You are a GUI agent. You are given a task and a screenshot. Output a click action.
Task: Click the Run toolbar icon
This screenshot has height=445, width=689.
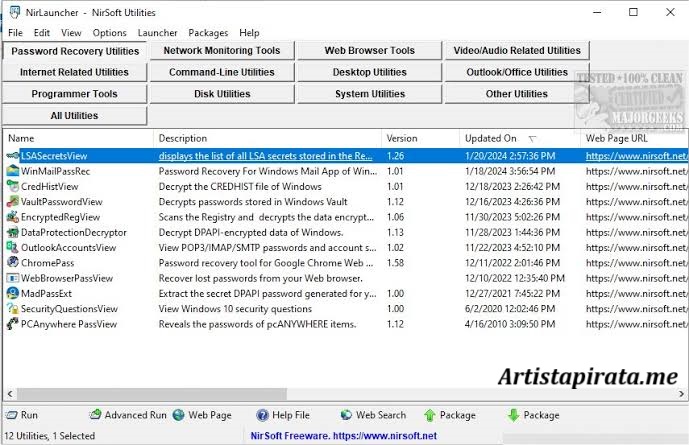11,415
